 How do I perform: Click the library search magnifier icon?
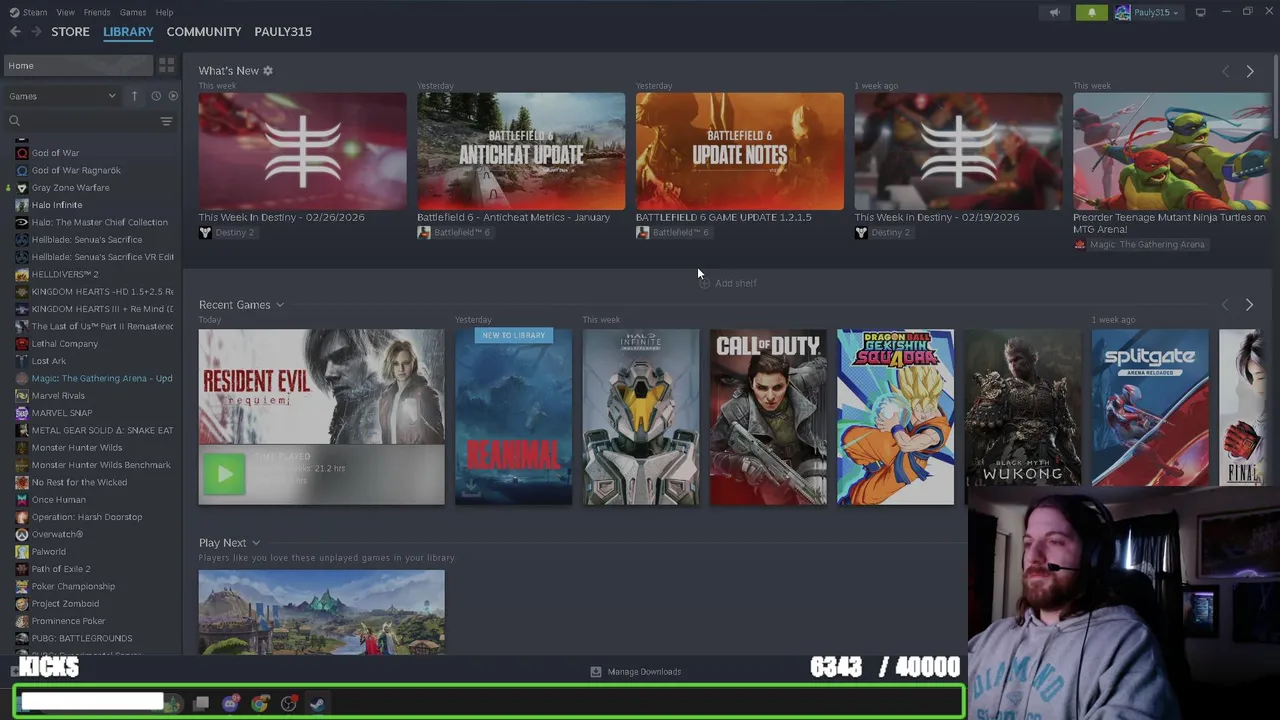(x=14, y=121)
